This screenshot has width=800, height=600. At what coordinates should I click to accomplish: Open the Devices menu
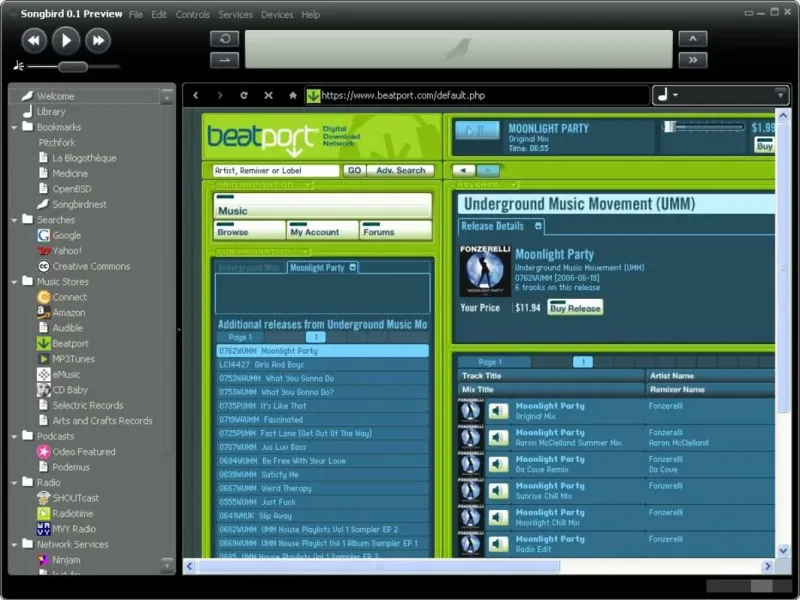277,15
